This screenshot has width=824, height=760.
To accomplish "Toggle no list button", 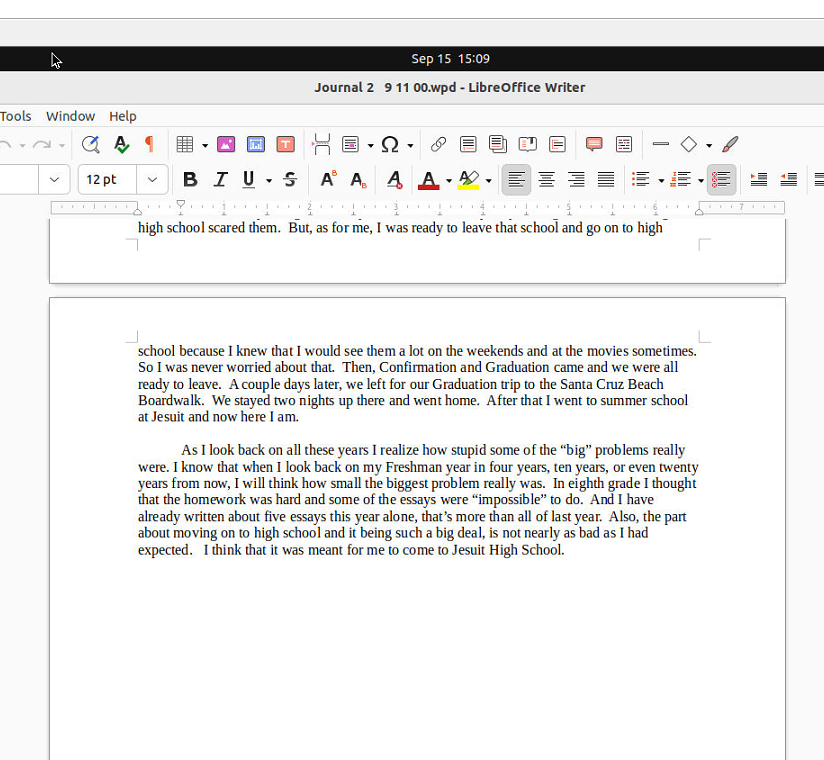I will tap(722, 180).
